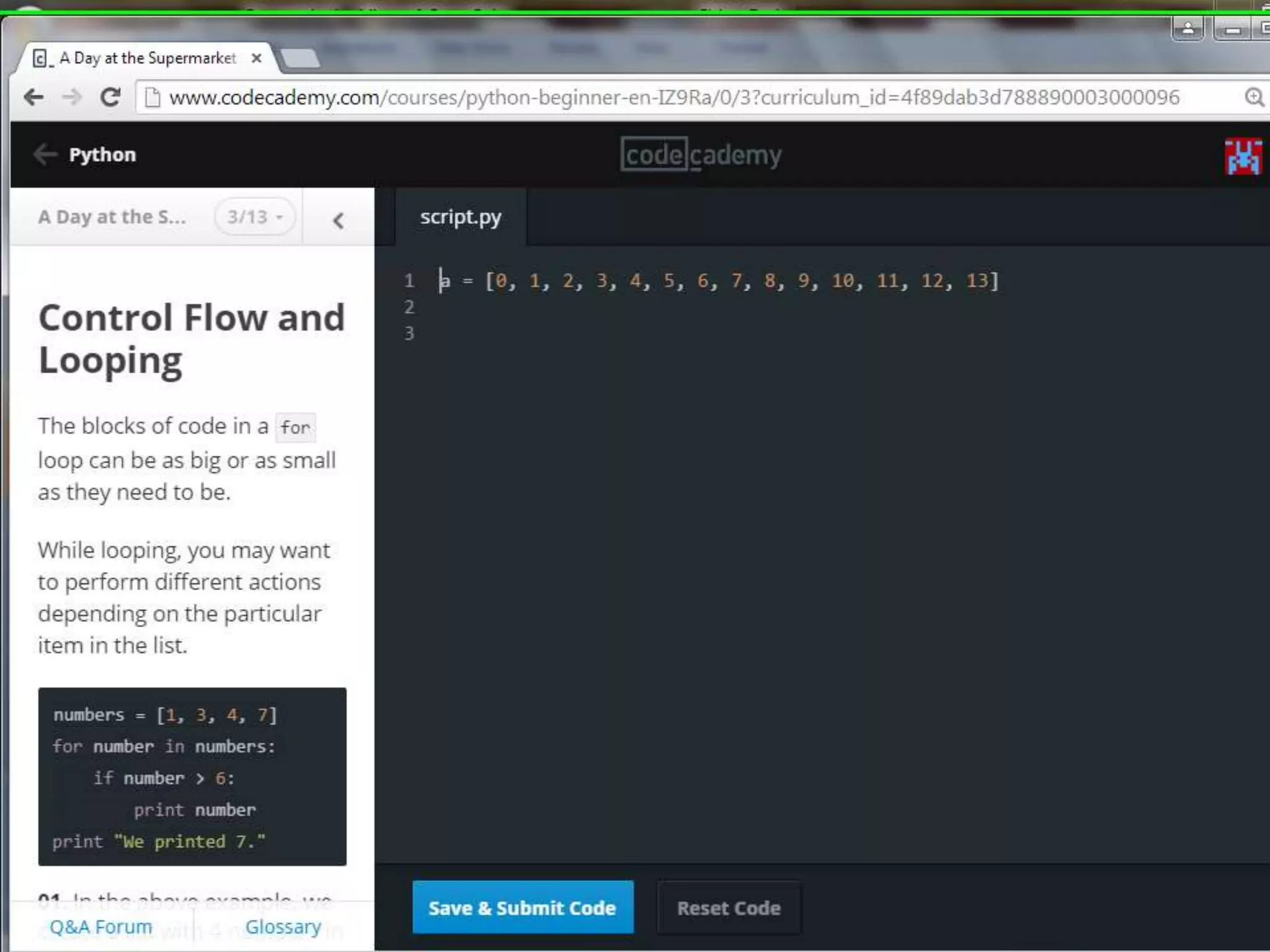This screenshot has width=1270, height=952.
Task: Open a new browser tab
Action: click(301, 59)
